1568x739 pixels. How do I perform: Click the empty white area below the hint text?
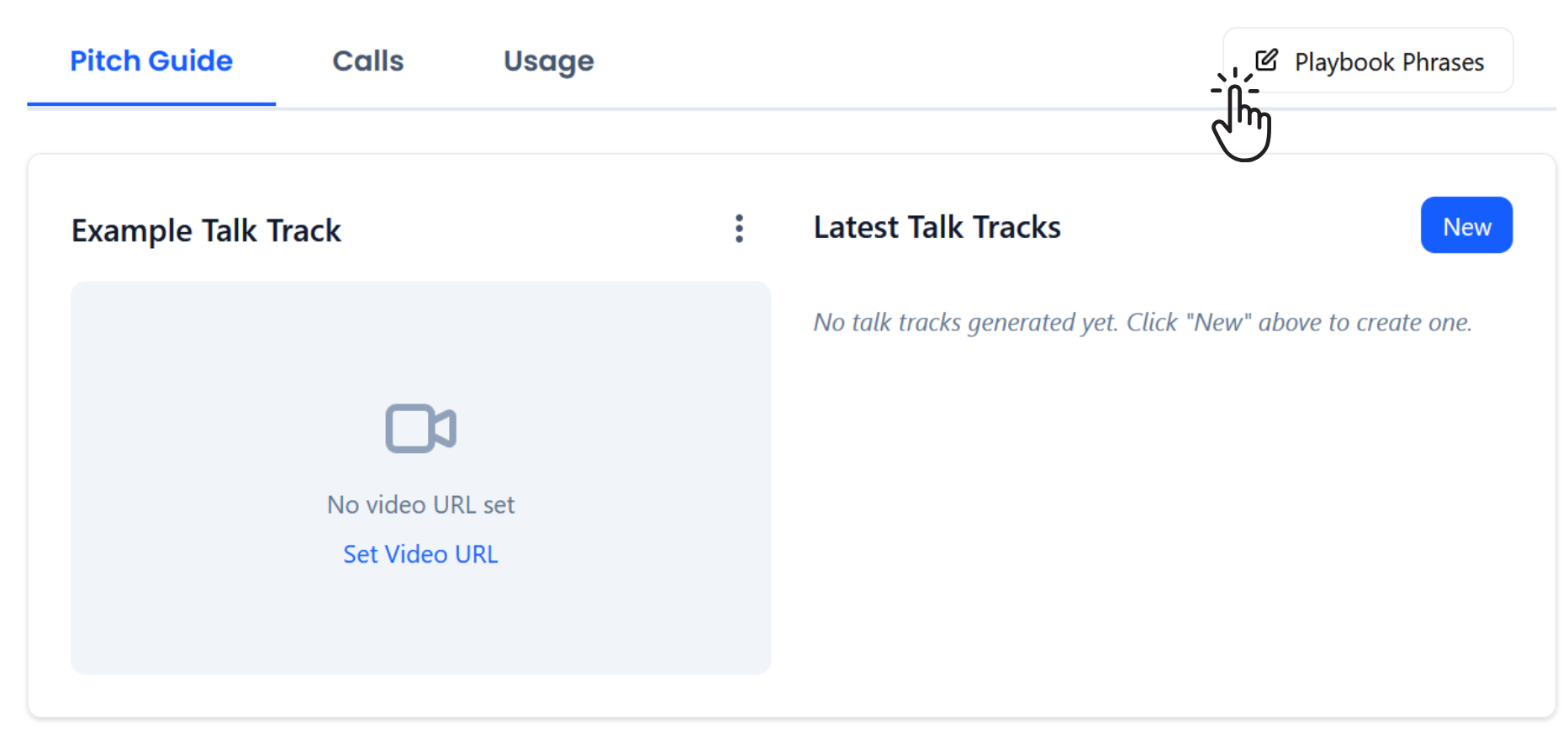(1160, 521)
